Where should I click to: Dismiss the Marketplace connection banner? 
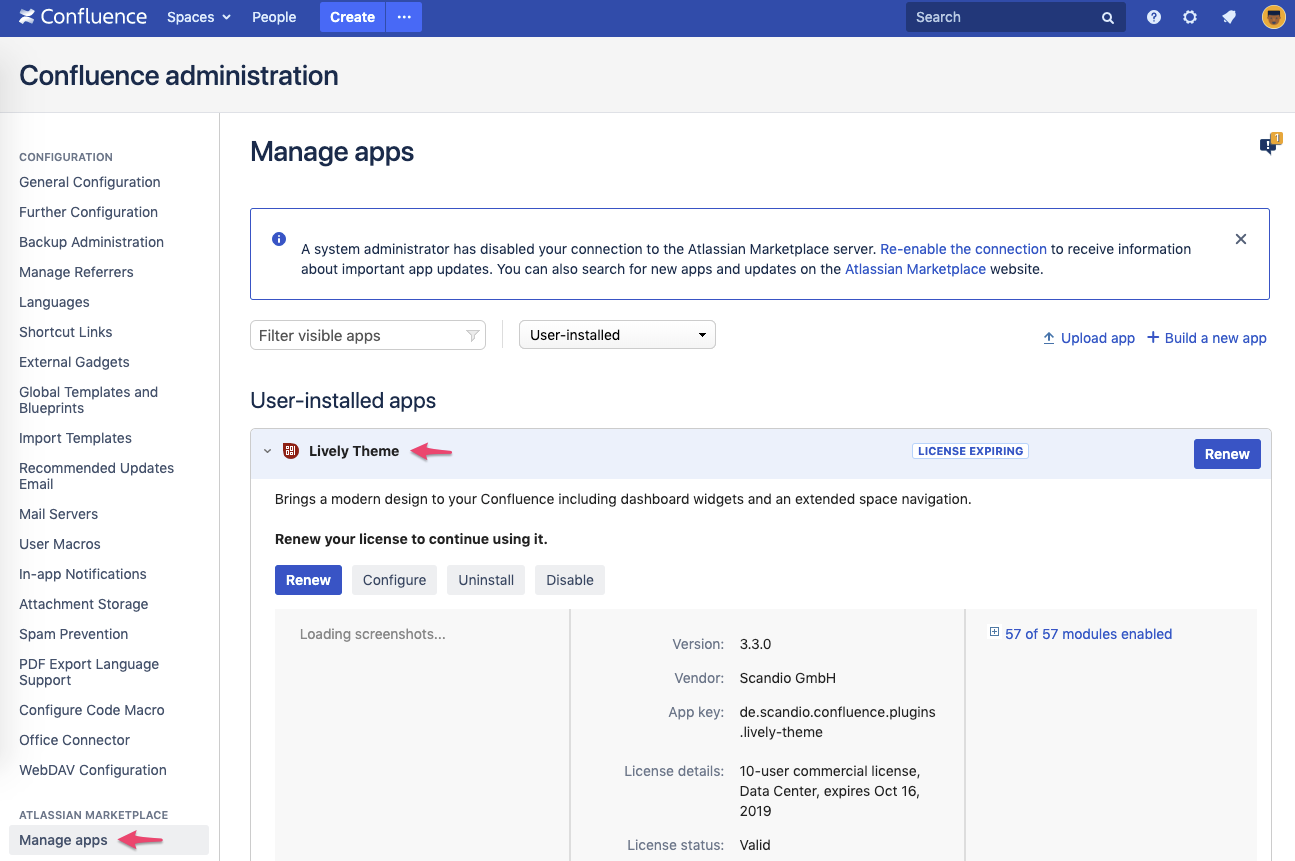[1241, 240]
